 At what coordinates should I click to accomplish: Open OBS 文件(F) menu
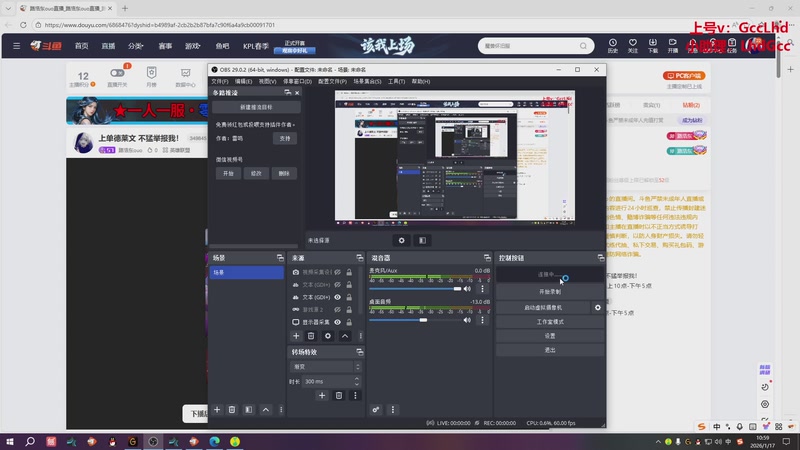coord(220,82)
